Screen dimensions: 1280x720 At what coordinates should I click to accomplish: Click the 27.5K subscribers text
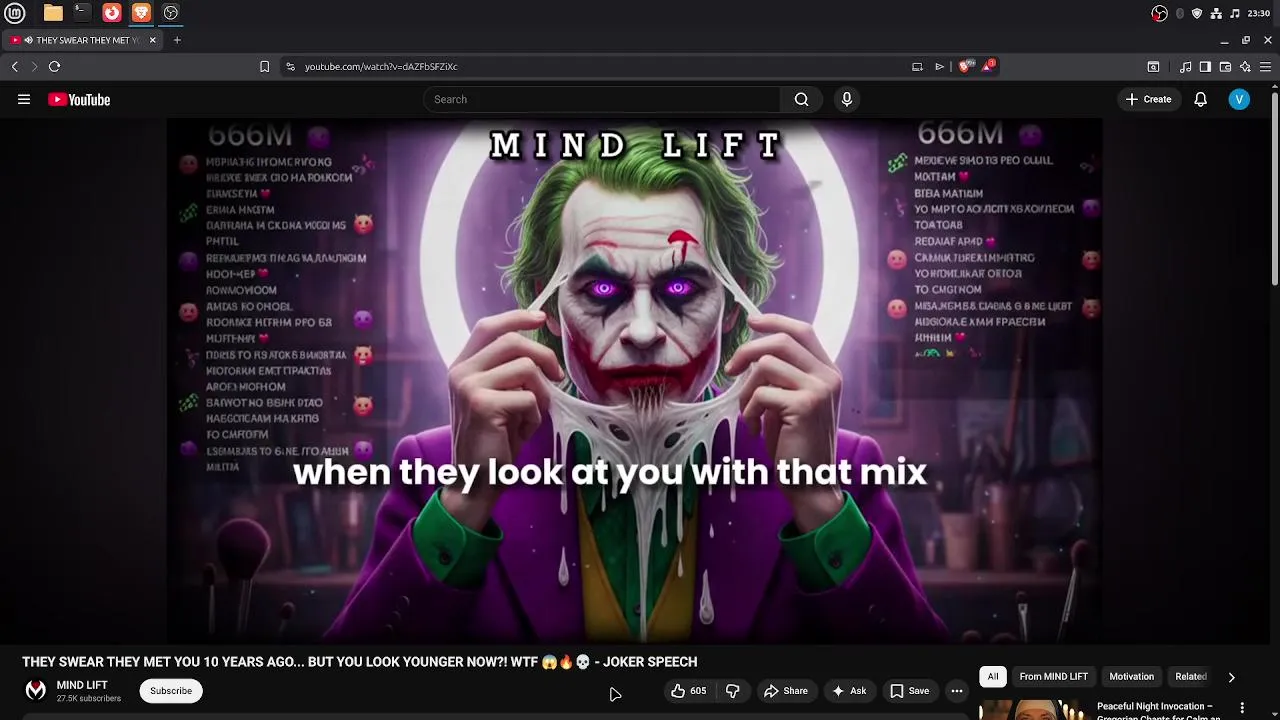pos(88,698)
